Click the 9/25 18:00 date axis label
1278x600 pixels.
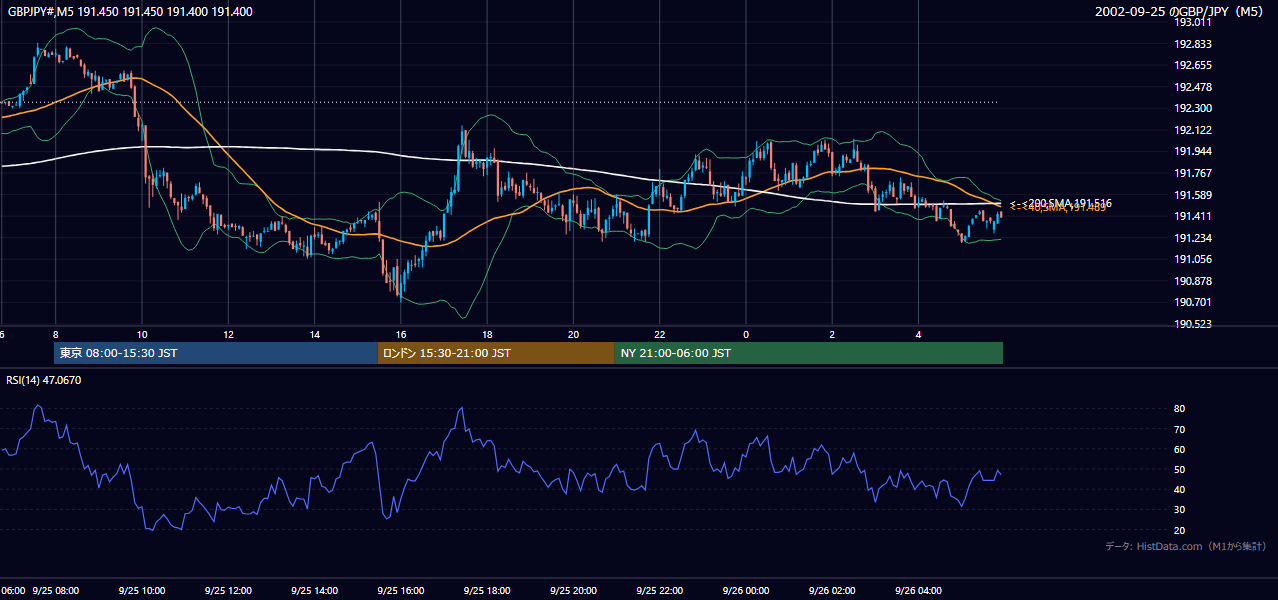[x=487, y=590]
